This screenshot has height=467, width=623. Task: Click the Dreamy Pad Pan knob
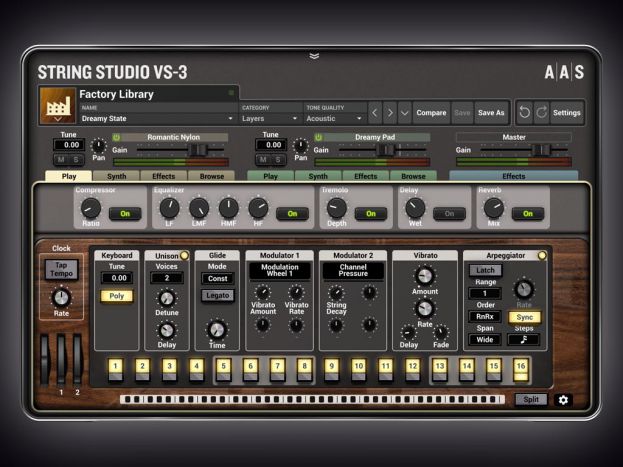click(300, 146)
